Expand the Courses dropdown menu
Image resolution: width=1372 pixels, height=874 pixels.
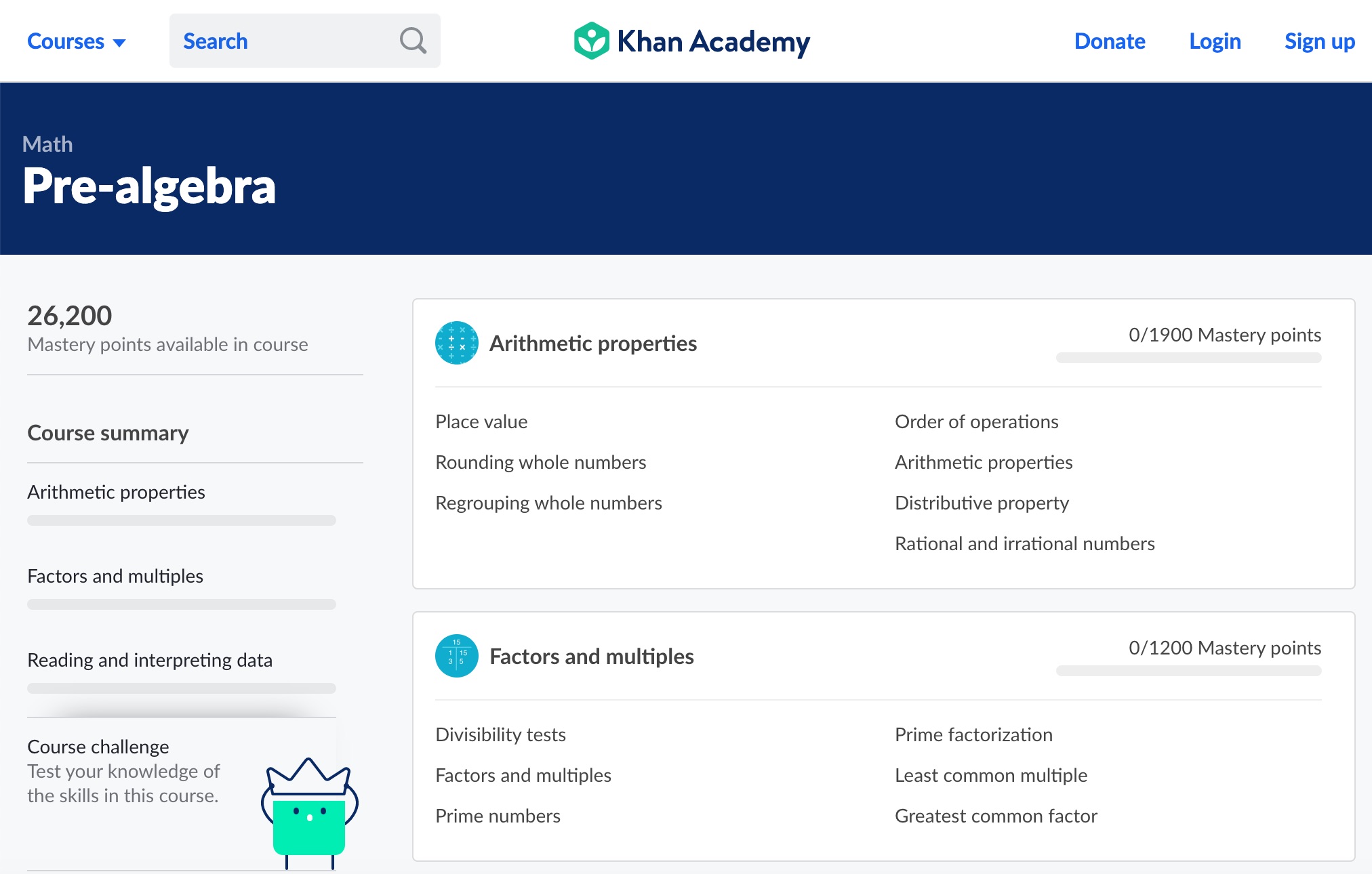click(x=76, y=41)
